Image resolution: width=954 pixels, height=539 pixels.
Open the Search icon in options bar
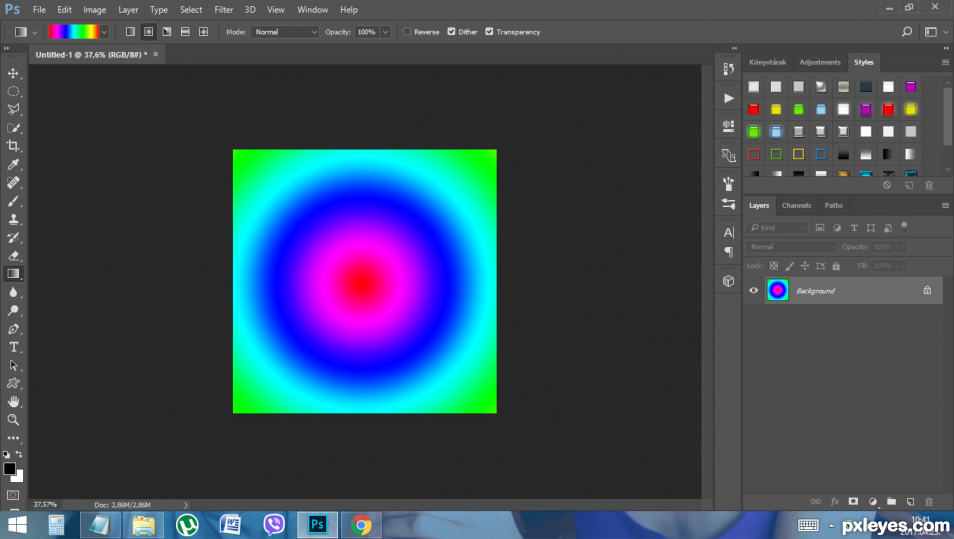[907, 32]
